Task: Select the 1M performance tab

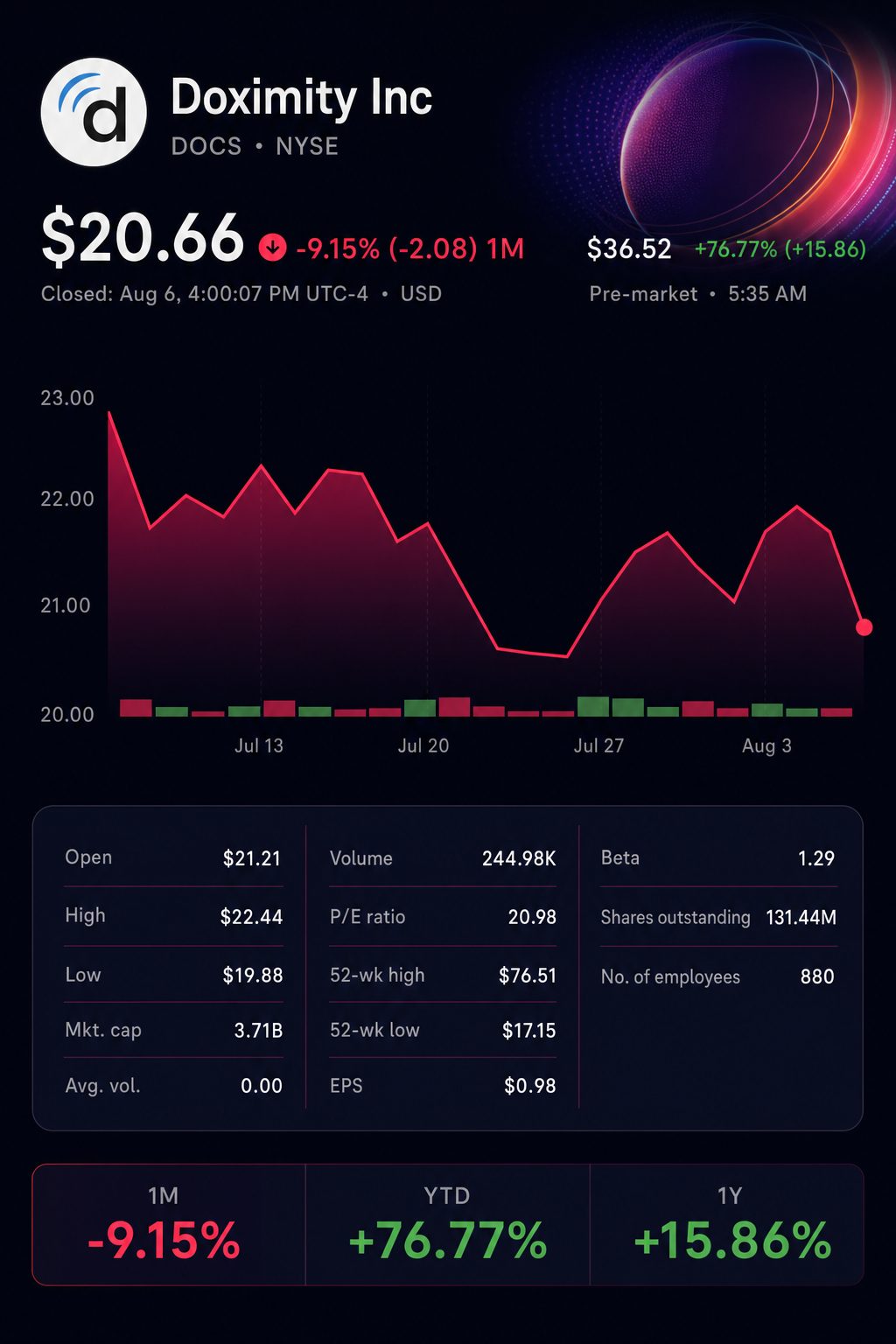Action: (x=169, y=1224)
